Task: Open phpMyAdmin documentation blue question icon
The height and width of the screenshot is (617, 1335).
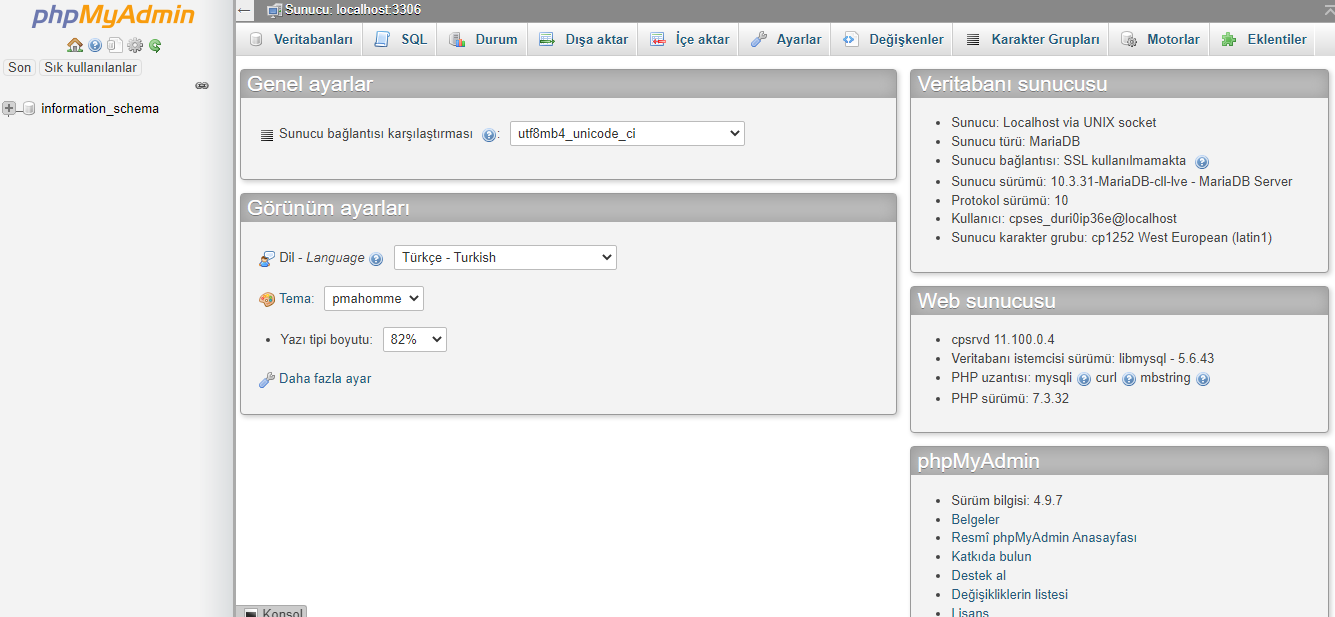Action: [95, 45]
